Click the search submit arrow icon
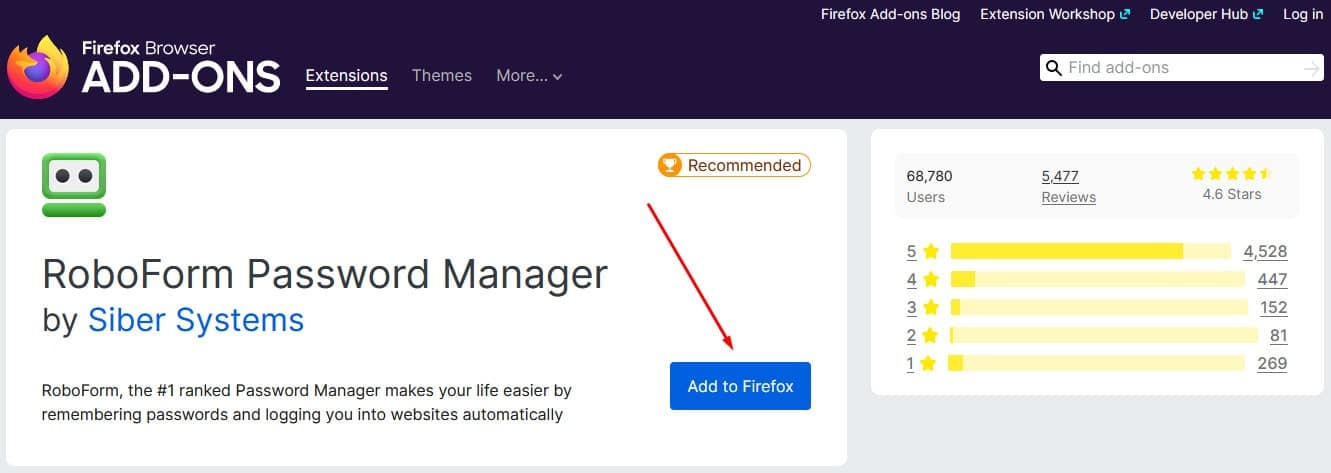The height and width of the screenshot is (473, 1331). pos(1311,68)
